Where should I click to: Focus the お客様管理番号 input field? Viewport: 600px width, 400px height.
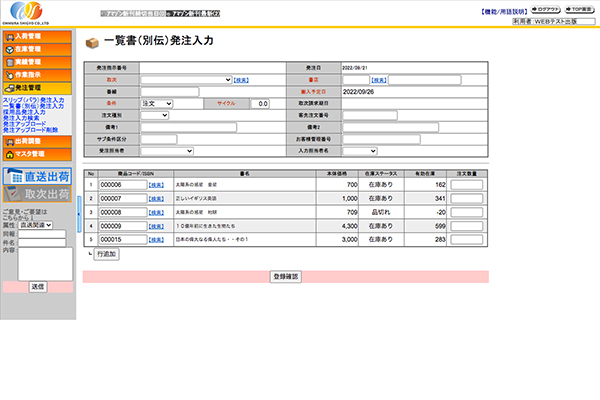coord(382,139)
